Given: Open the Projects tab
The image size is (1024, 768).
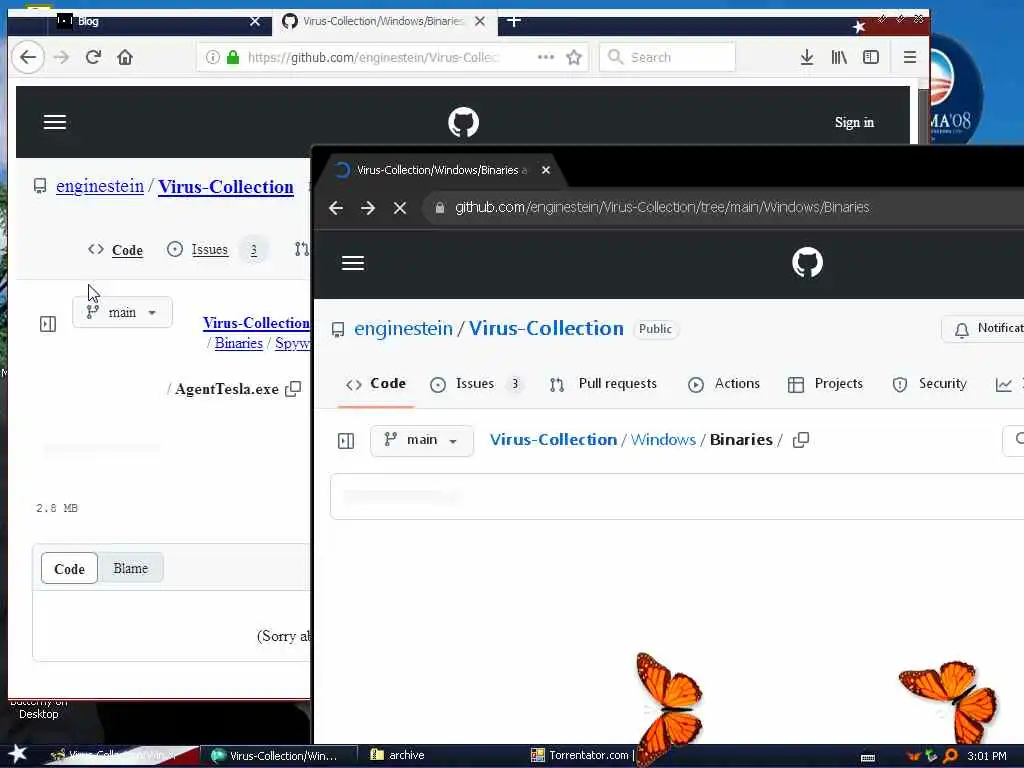Looking at the screenshot, I should 825,384.
